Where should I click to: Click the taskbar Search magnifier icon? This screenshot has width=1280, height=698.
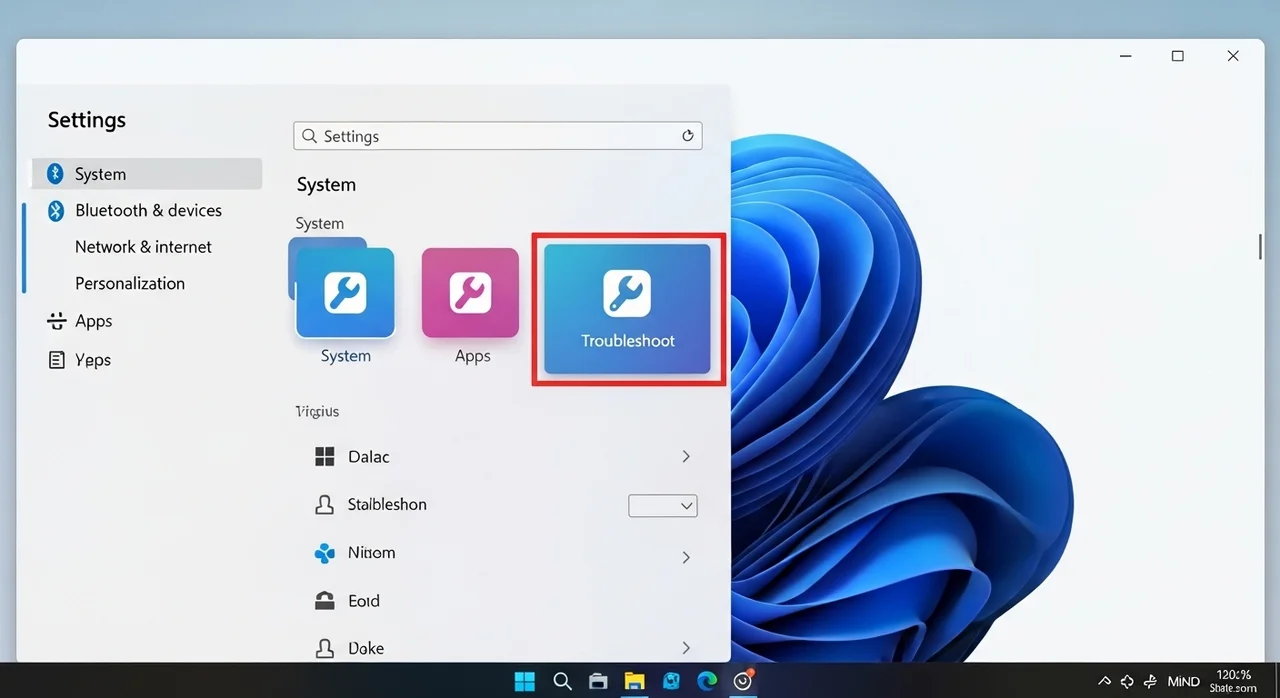point(562,681)
